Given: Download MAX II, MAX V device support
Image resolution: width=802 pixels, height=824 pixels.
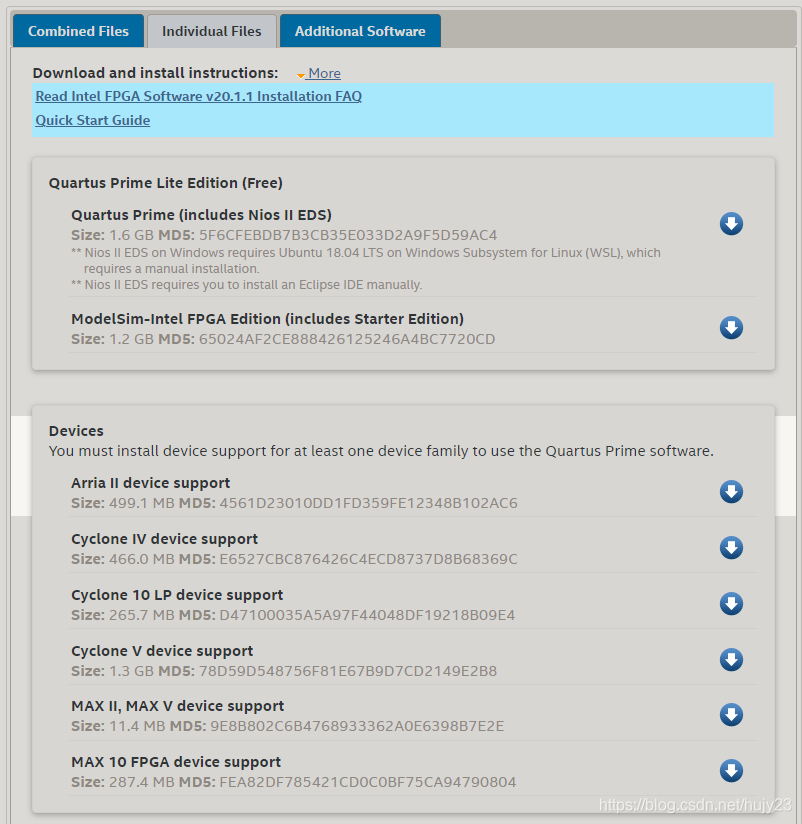Looking at the screenshot, I should (x=731, y=715).
